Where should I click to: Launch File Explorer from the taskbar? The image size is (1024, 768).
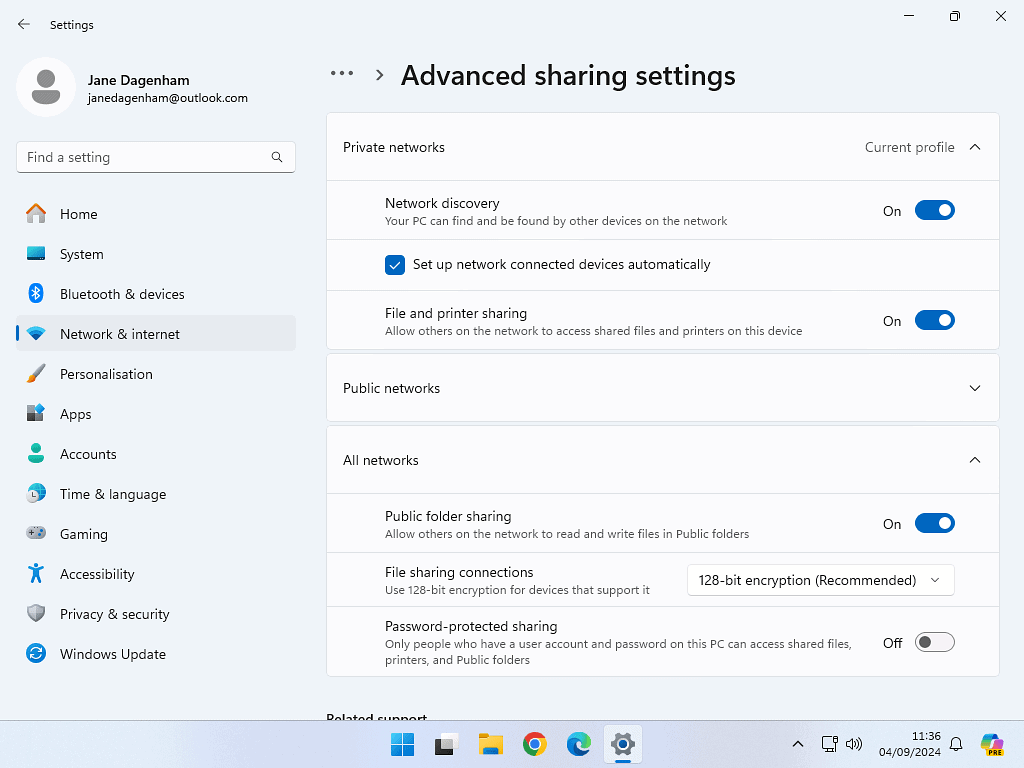[x=490, y=744]
